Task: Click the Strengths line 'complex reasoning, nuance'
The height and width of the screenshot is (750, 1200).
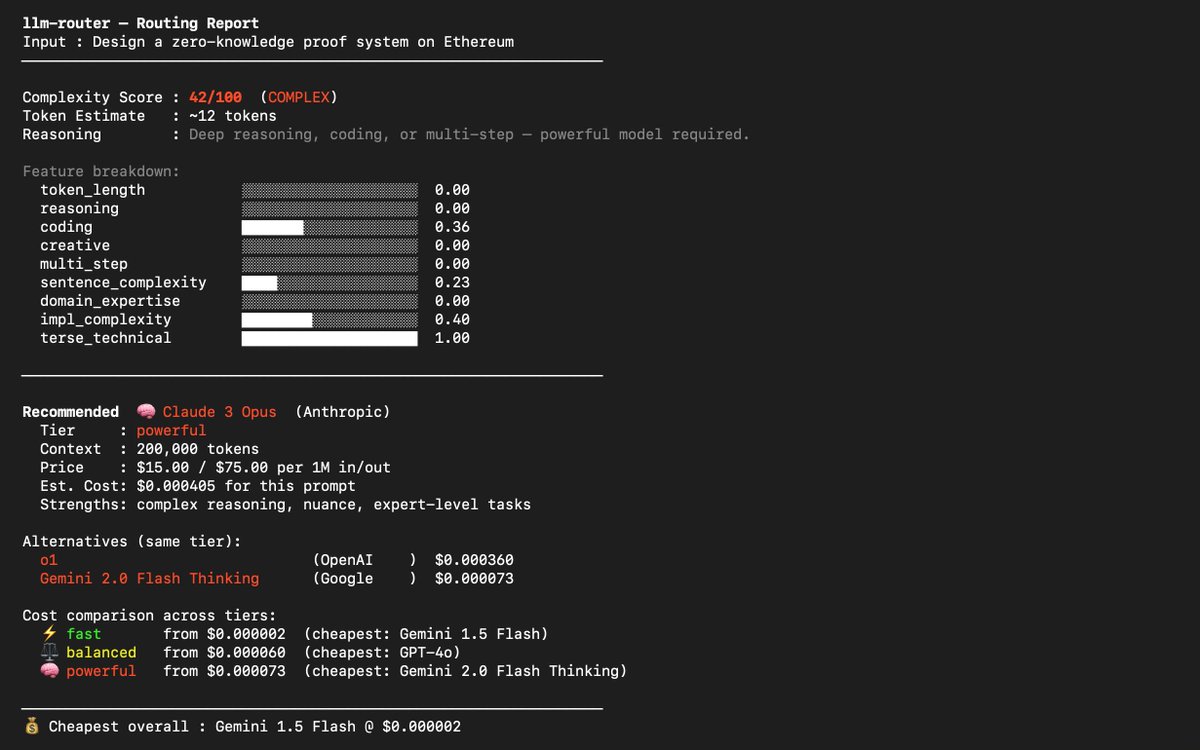Action: click(x=334, y=505)
